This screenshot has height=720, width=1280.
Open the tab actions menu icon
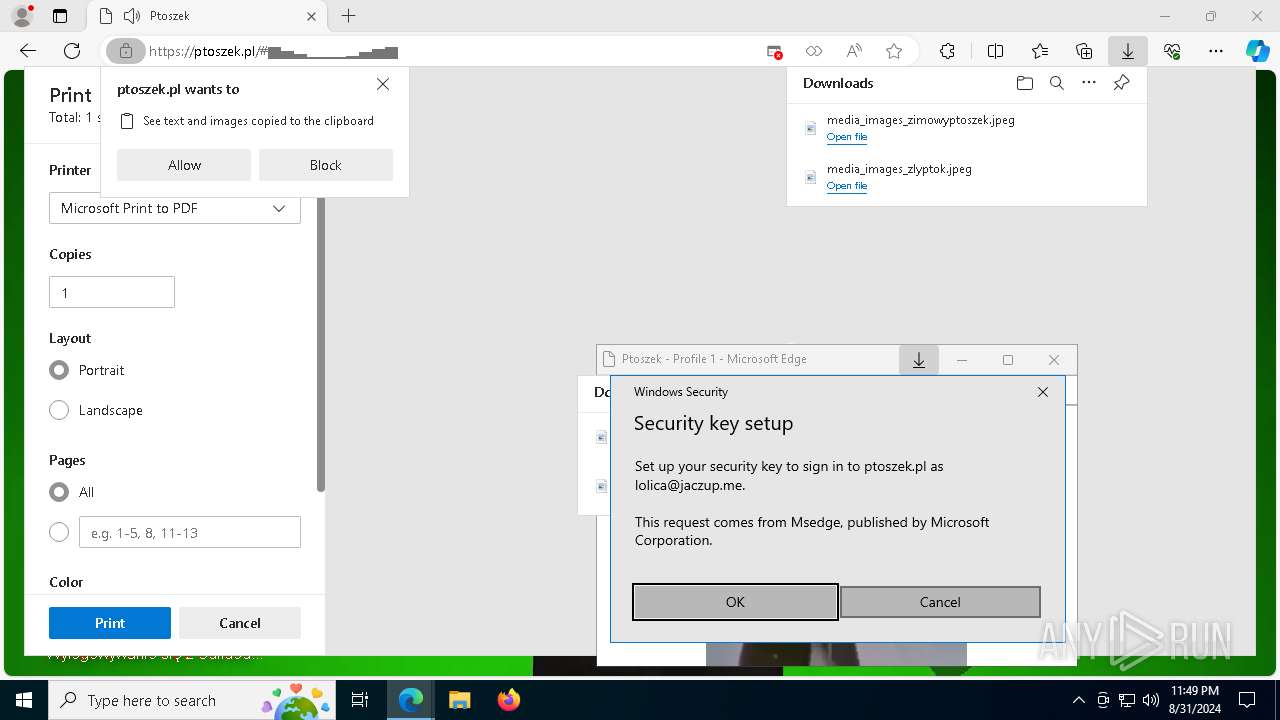(x=60, y=16)
